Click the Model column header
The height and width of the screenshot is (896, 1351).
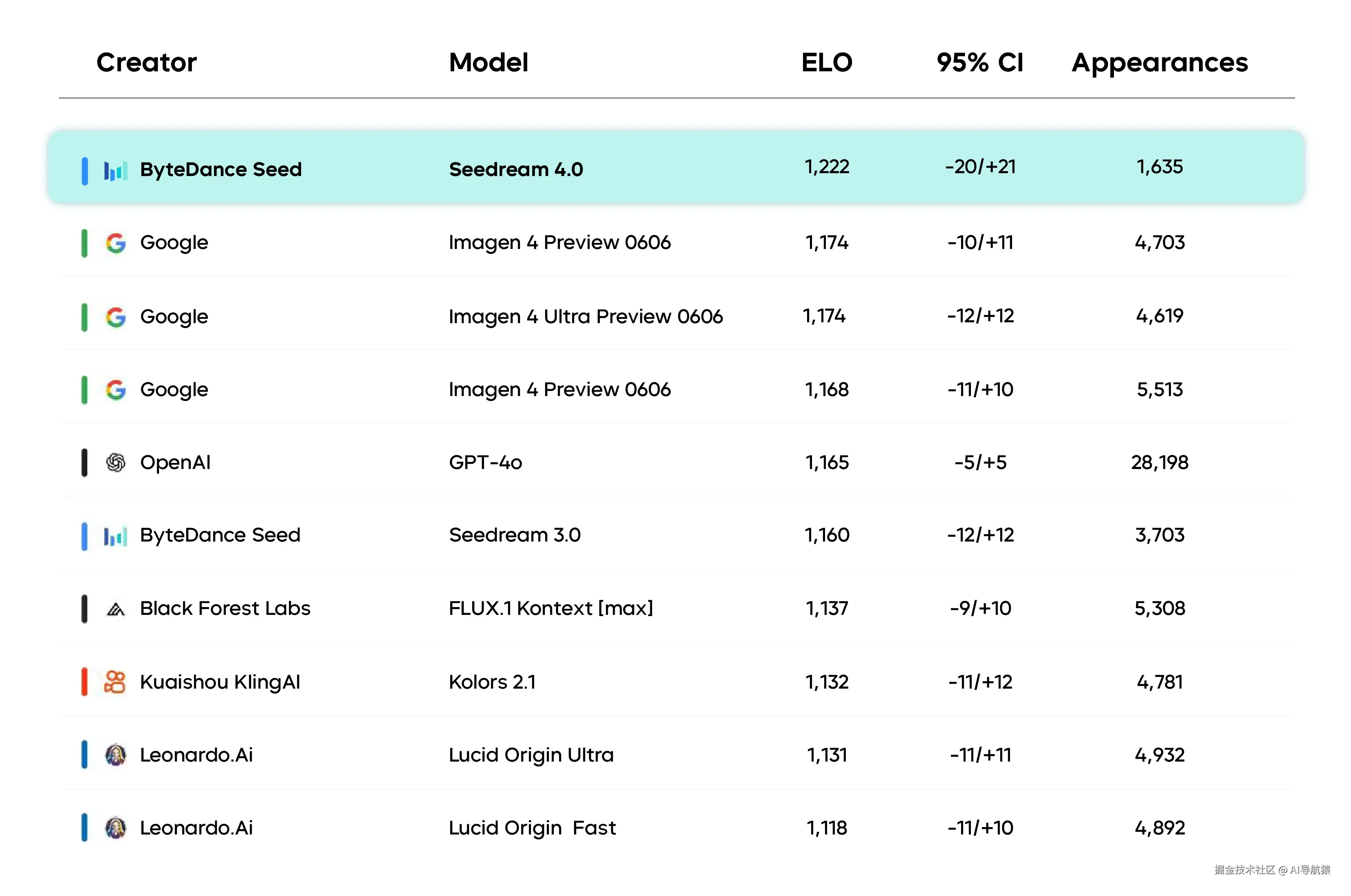pyautogui.click(x=488, y=62)
